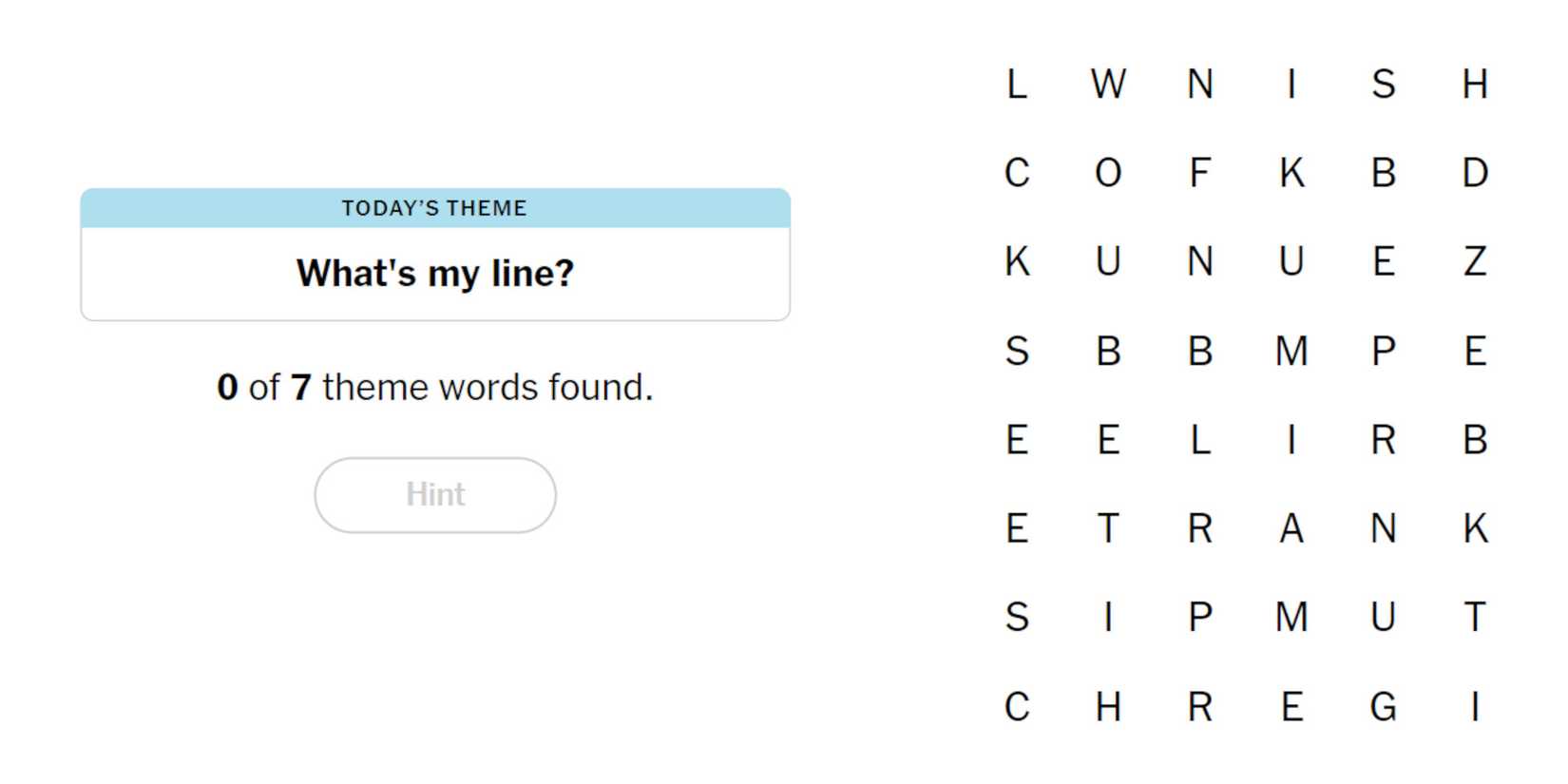Select the bottom-left corner letter C

pos(1016,707)
